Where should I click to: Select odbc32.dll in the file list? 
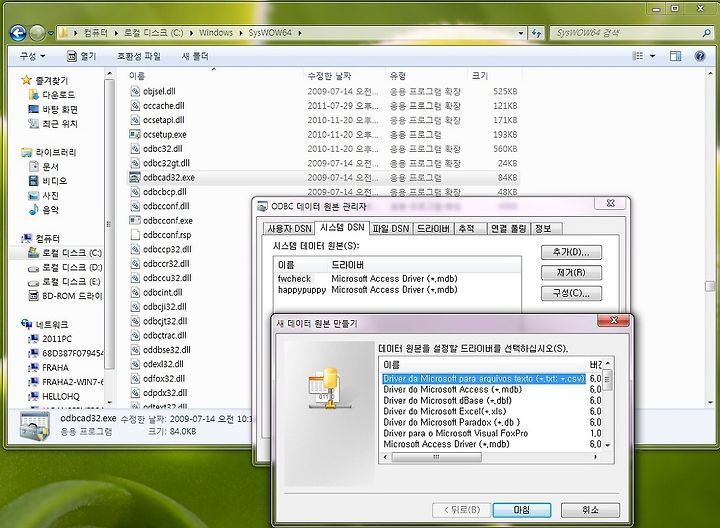(163, 149)
